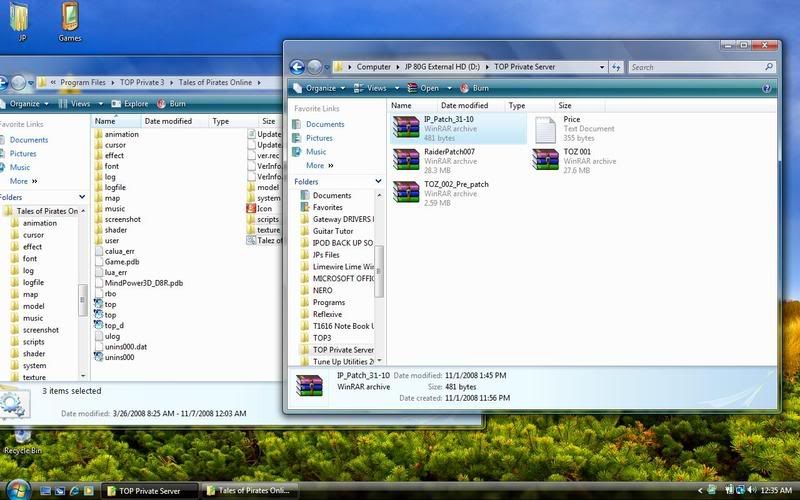
Task: Open the JP desktop folder icon
Action: pyautogui.click(x=18, y=18)
